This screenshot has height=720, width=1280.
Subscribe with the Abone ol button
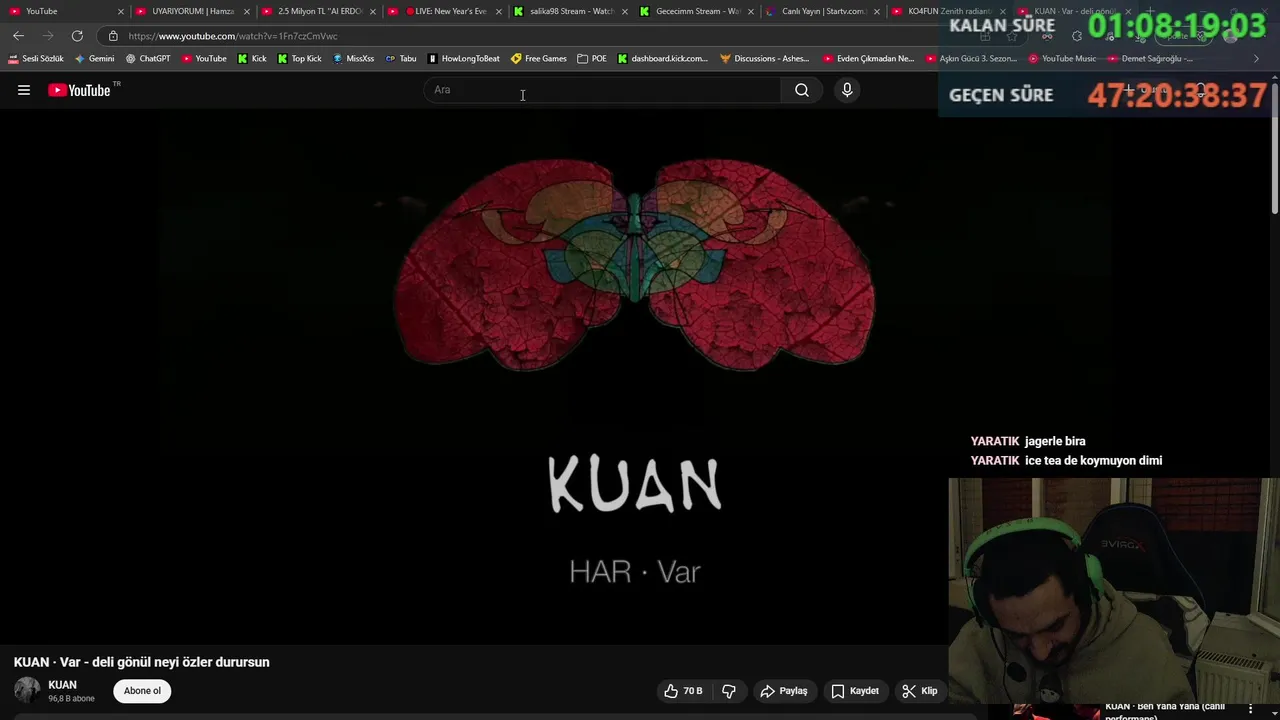142,691
